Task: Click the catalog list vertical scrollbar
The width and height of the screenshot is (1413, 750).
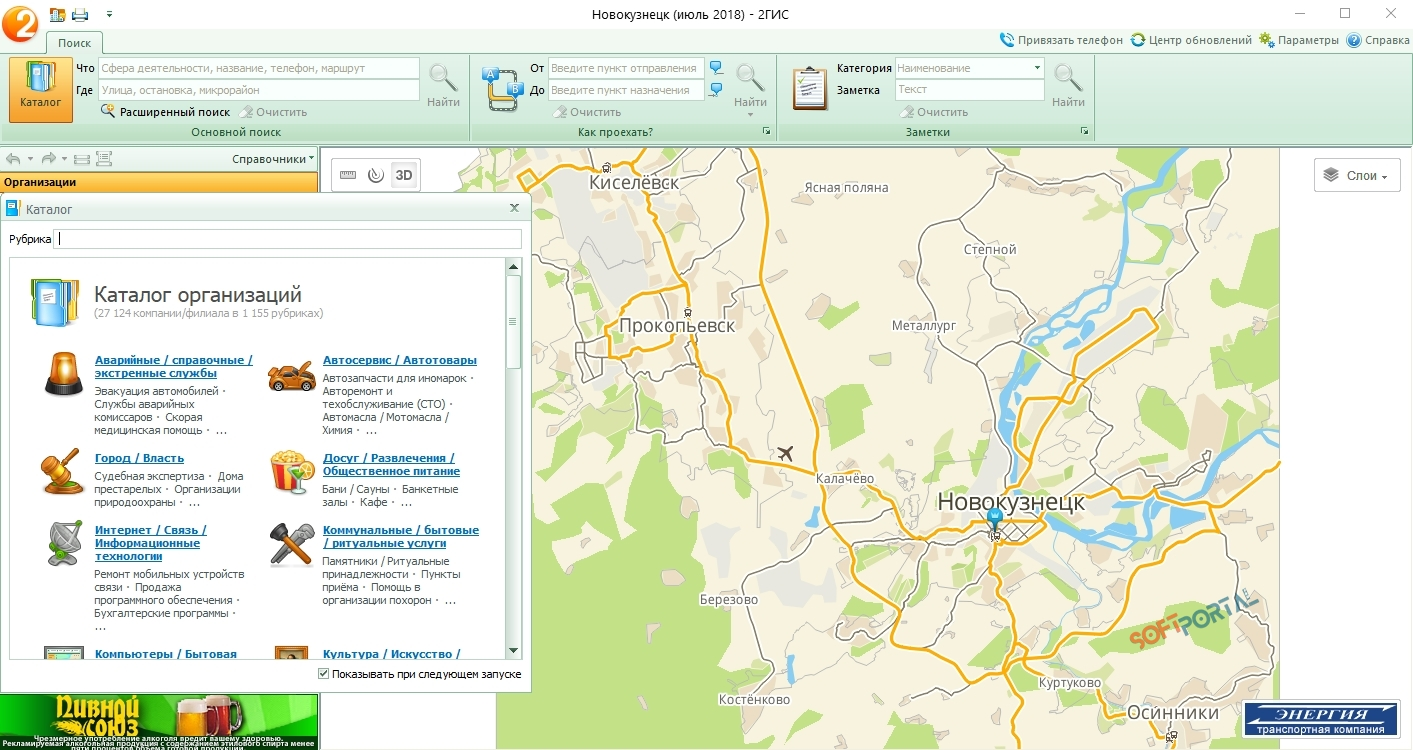Action: pyautogui.click(x=514, y=322)
